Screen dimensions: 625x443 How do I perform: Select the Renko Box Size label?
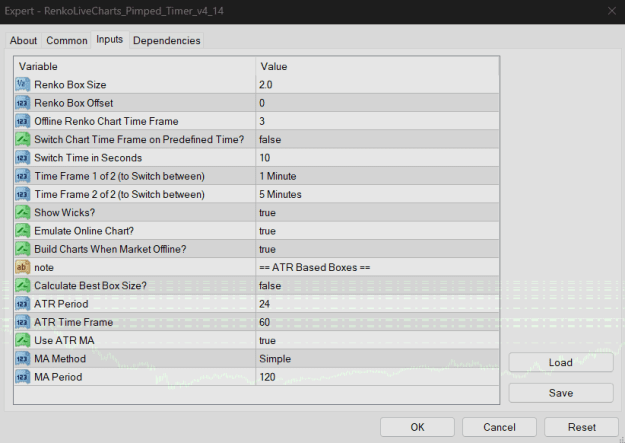(70, 85)
